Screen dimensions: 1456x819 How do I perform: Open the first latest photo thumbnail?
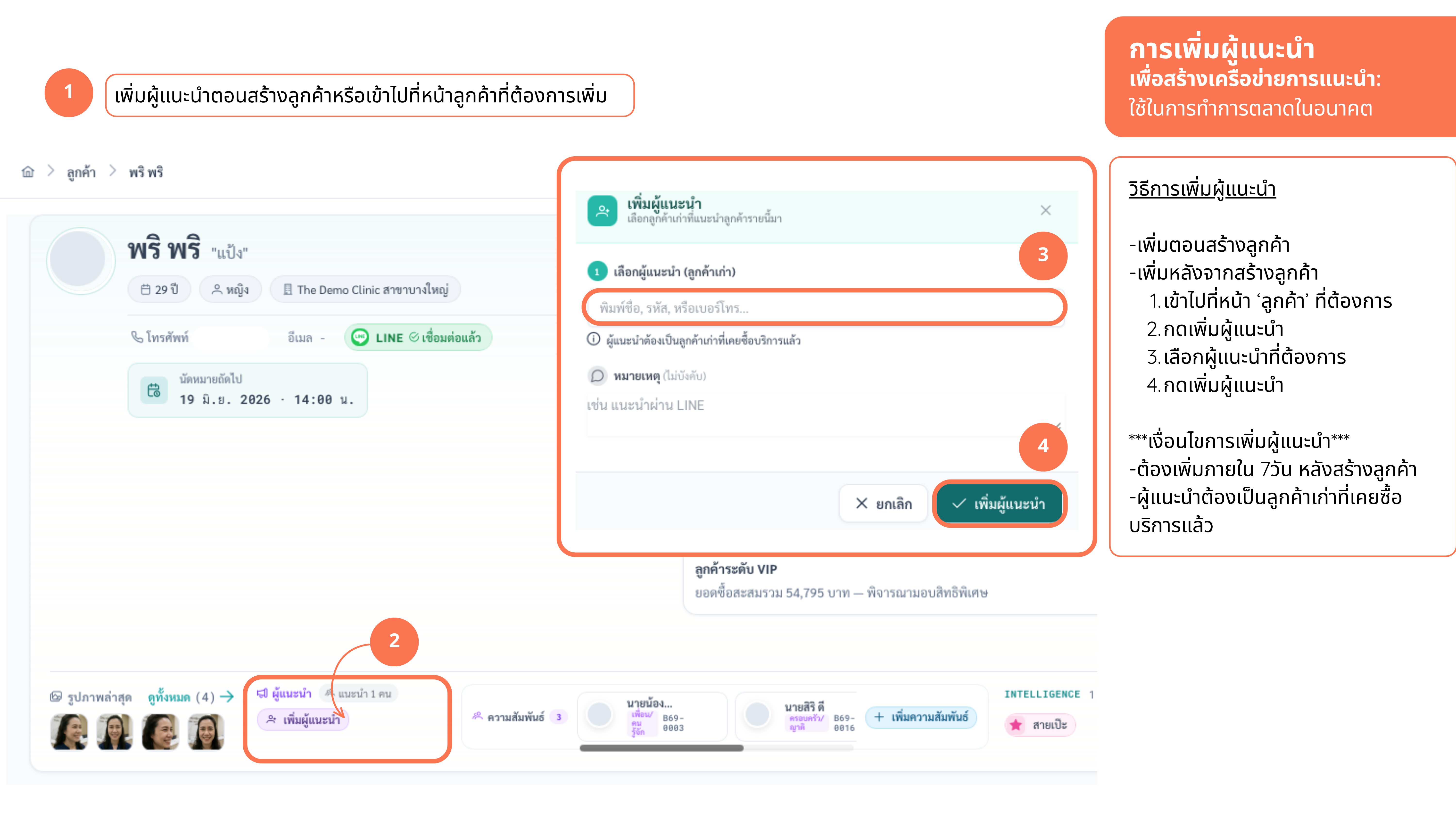[69, 732]
